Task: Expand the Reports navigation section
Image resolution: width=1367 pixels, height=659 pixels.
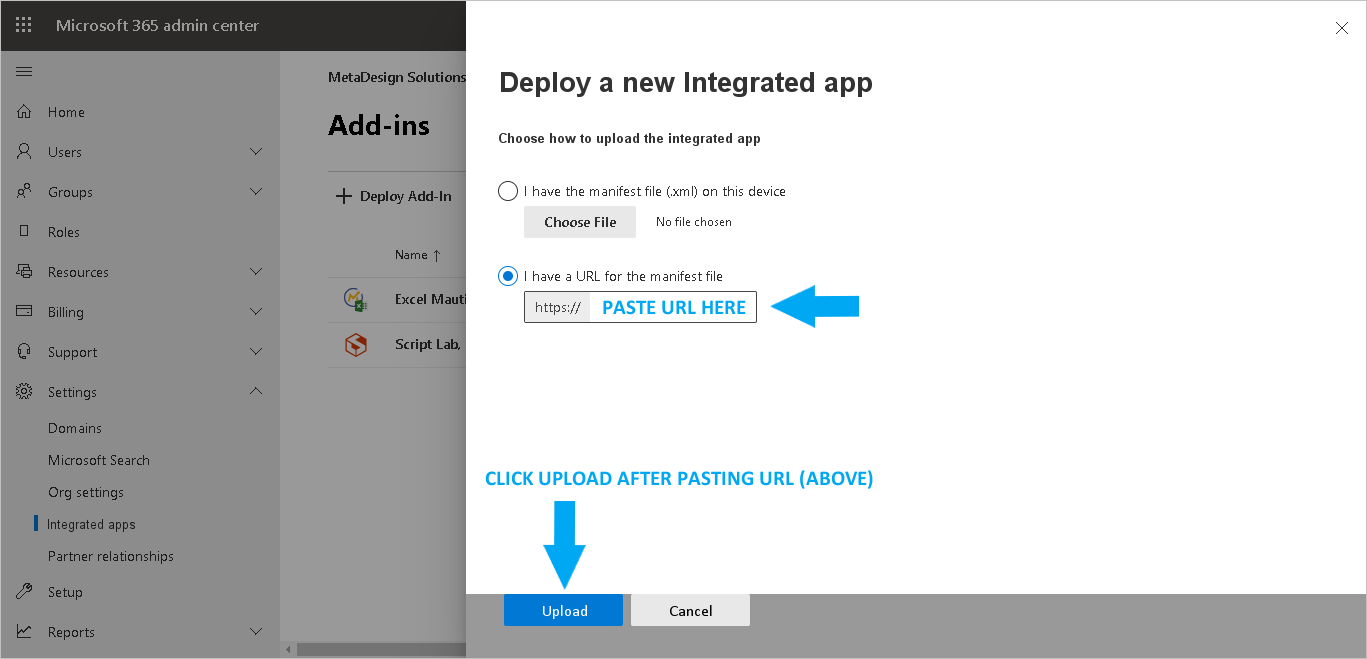Action: [256, 632]
